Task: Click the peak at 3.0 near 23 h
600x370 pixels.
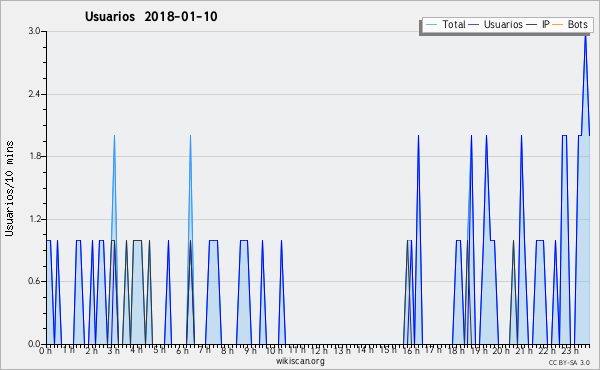Action: click(x=585, y=36)
